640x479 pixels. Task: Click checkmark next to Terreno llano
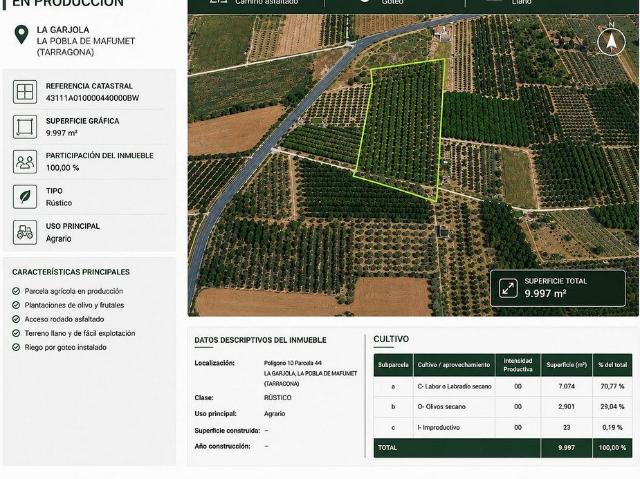[16, 333]
